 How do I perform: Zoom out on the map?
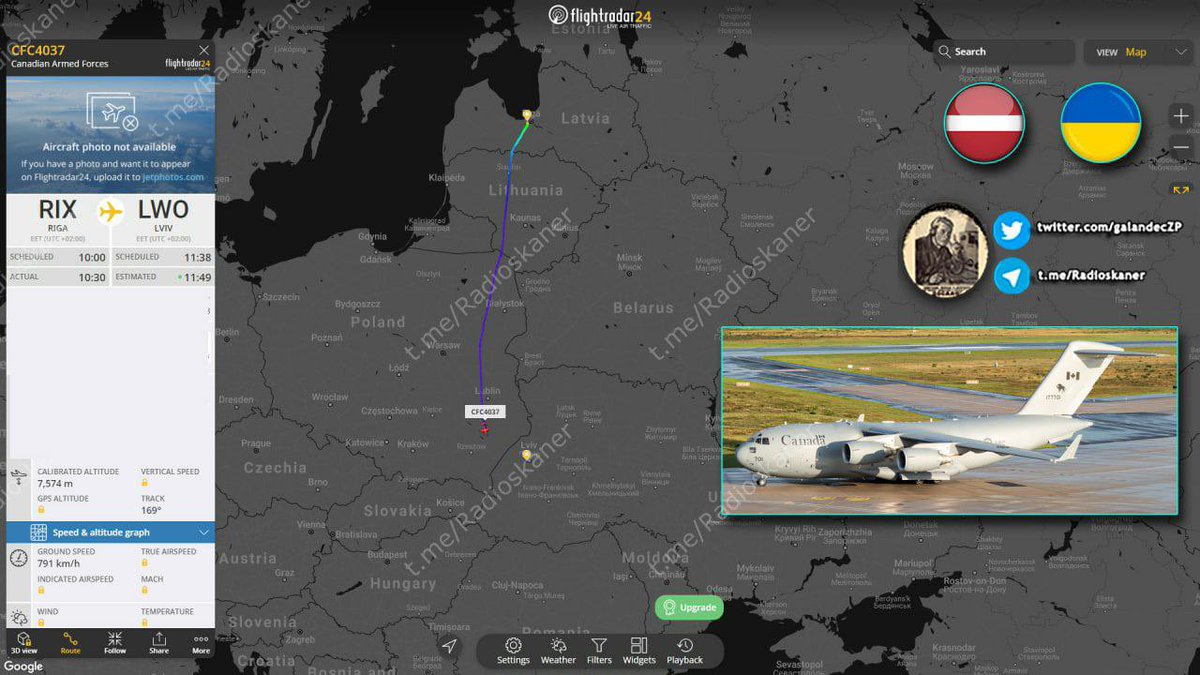coord(1181,148)
